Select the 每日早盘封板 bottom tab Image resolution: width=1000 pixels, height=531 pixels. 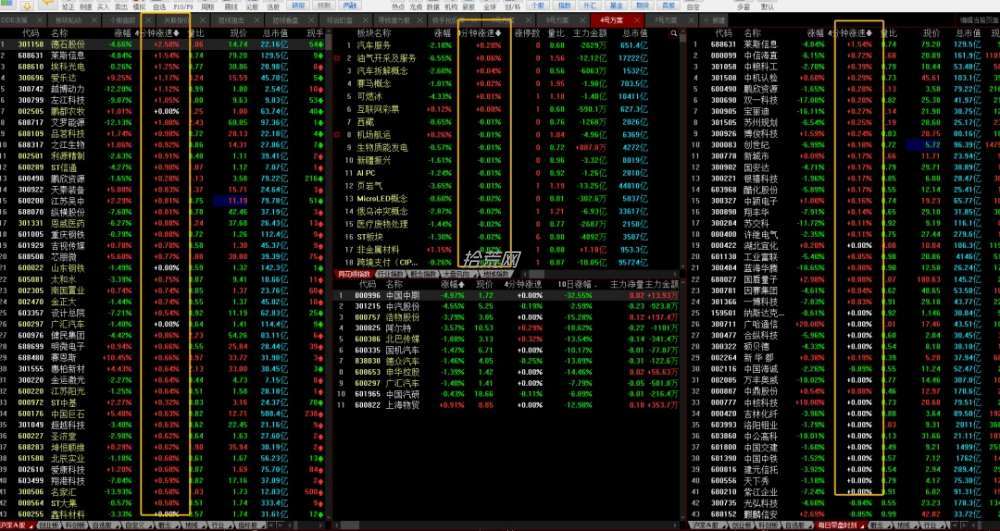[839, 526]
